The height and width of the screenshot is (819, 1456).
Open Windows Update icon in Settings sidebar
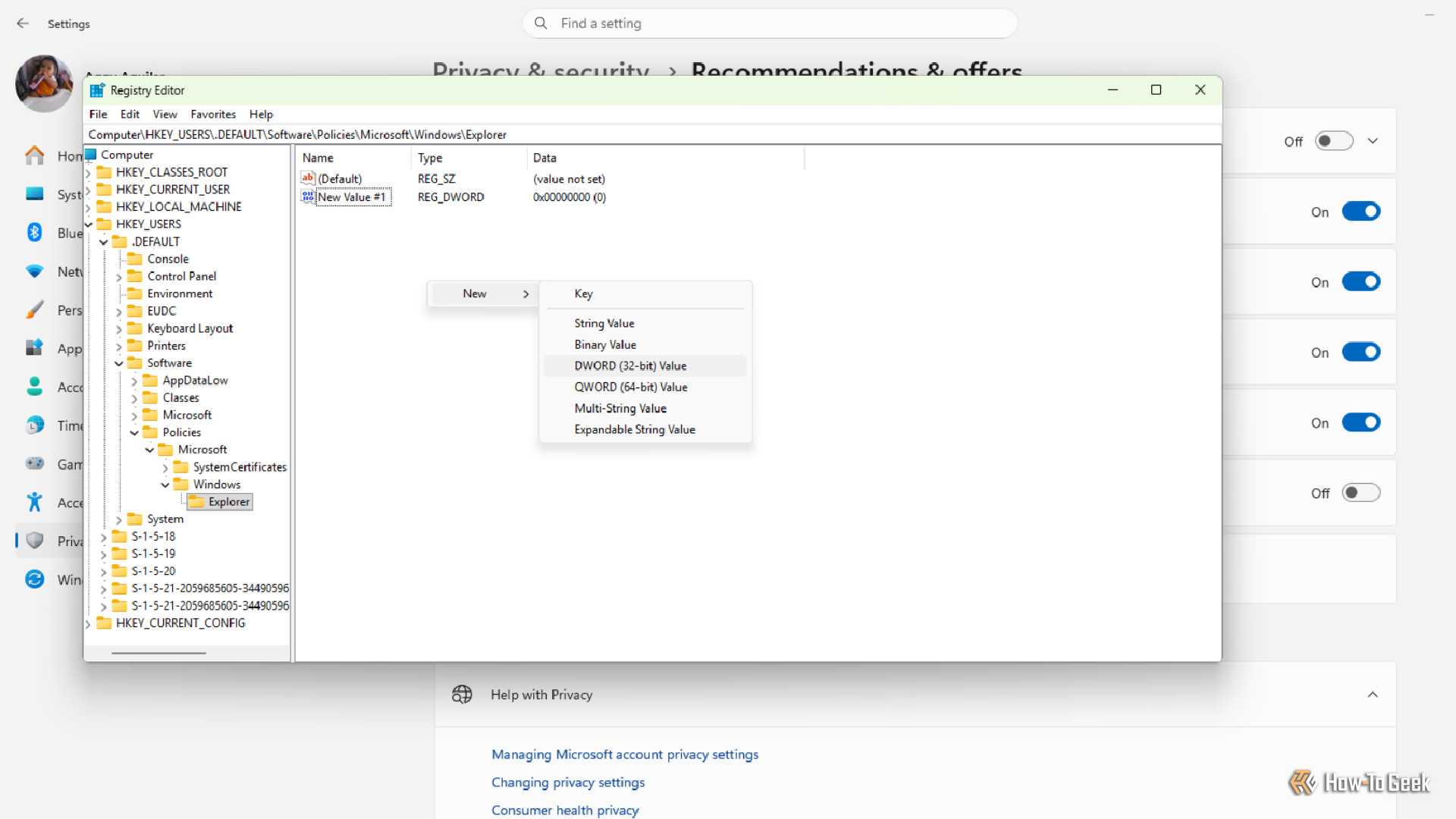35,579
